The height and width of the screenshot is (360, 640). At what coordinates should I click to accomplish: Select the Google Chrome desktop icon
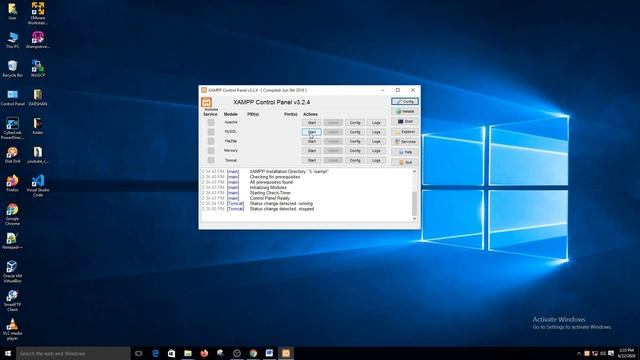coord(12,215)
